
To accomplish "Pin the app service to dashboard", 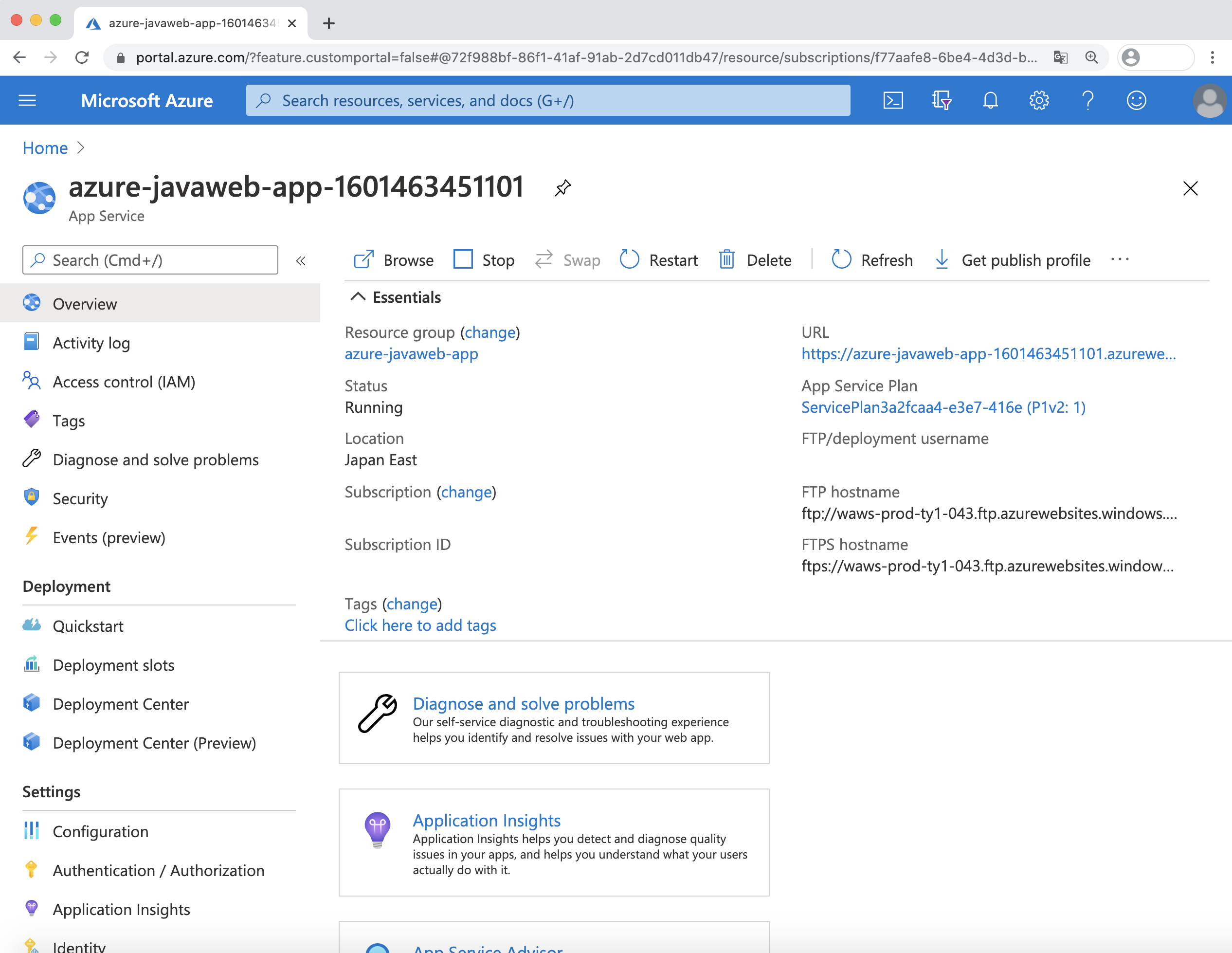I will coord(562,188).
